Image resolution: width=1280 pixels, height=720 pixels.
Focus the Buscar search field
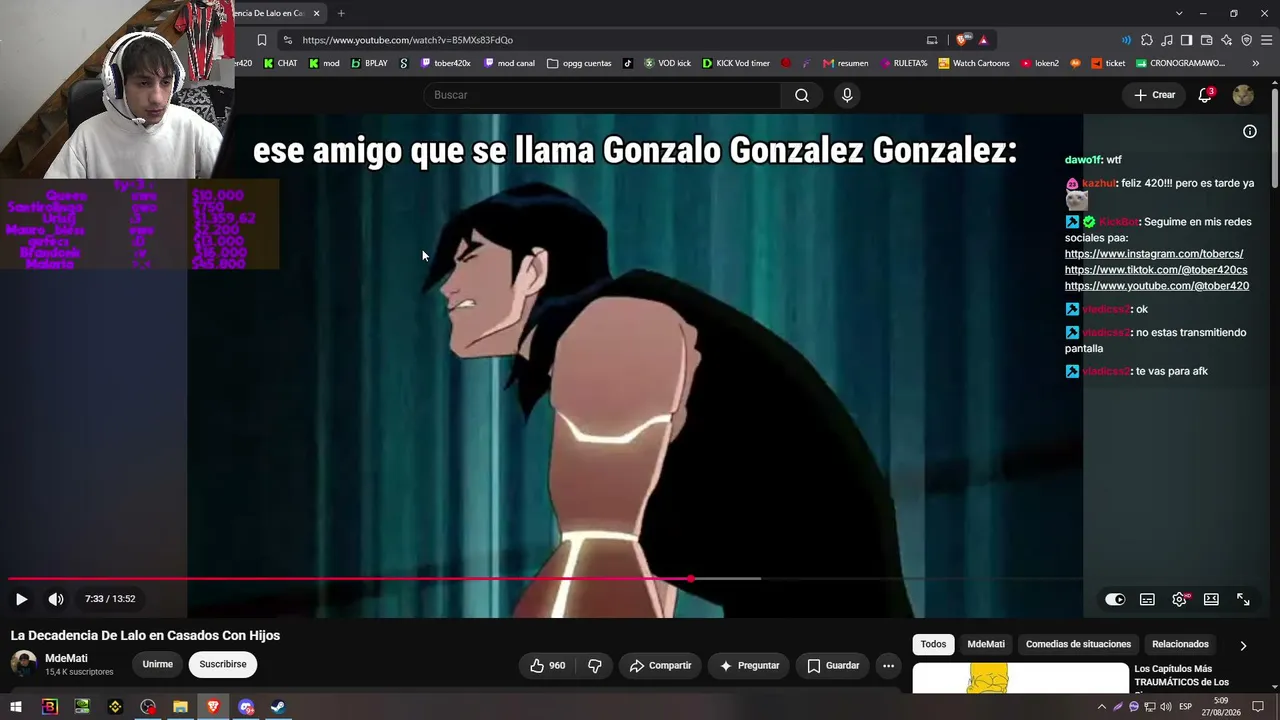click(x=602, y=95)
